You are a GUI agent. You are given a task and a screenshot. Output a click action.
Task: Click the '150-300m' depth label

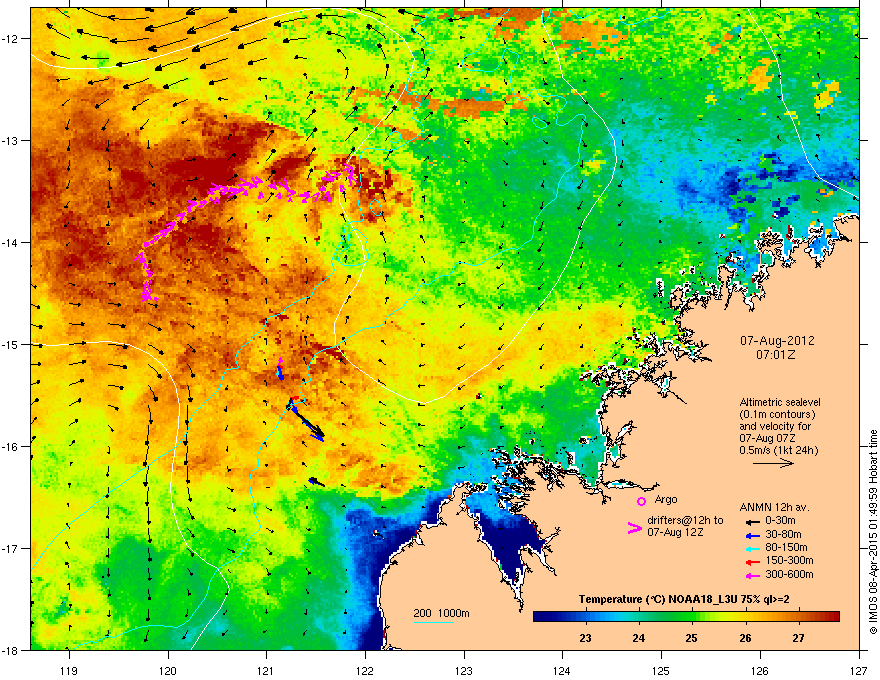789,560
